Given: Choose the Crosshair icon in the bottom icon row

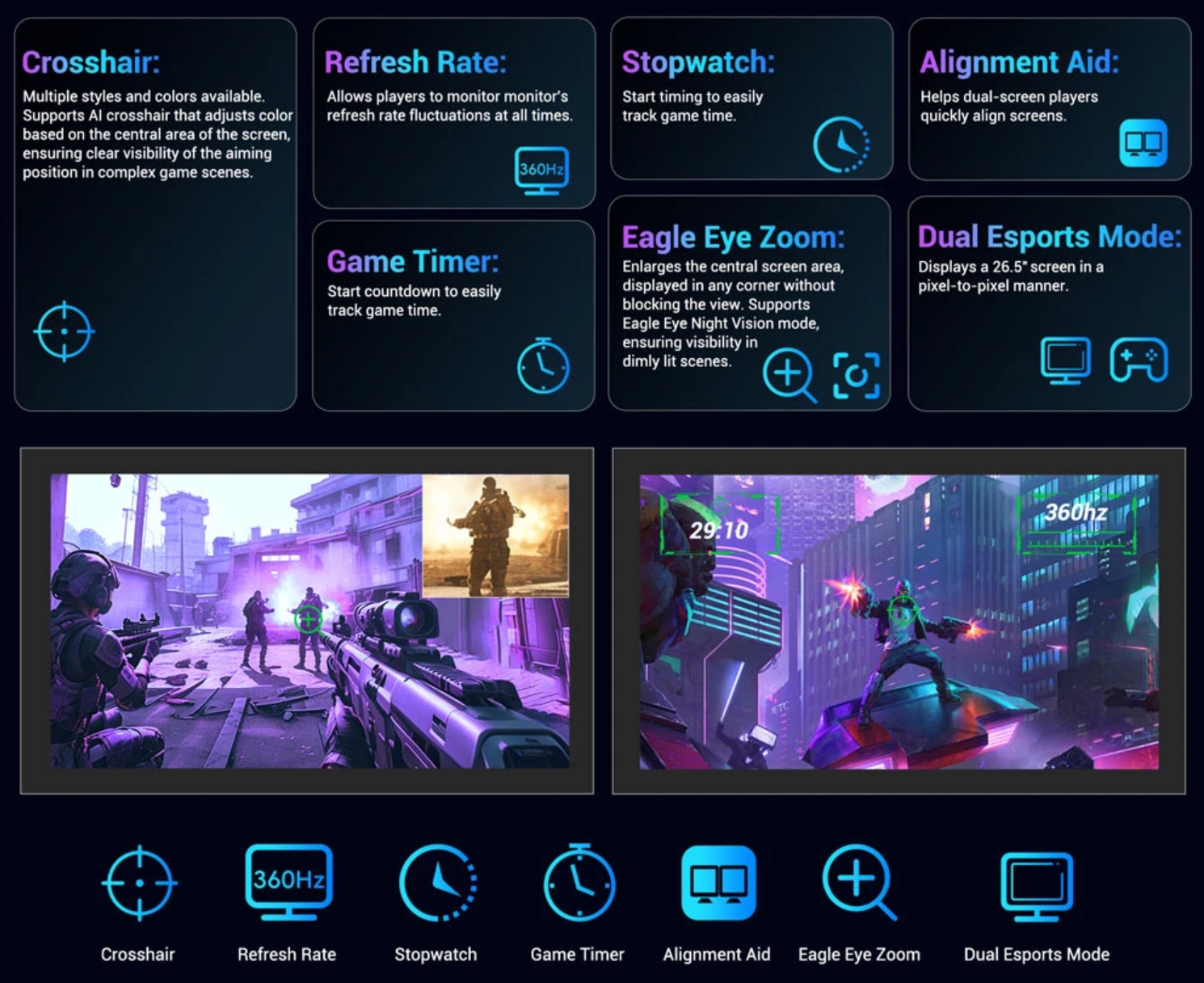Looking at the screenshot, I should pyautogui.click(x=140, y=883).
